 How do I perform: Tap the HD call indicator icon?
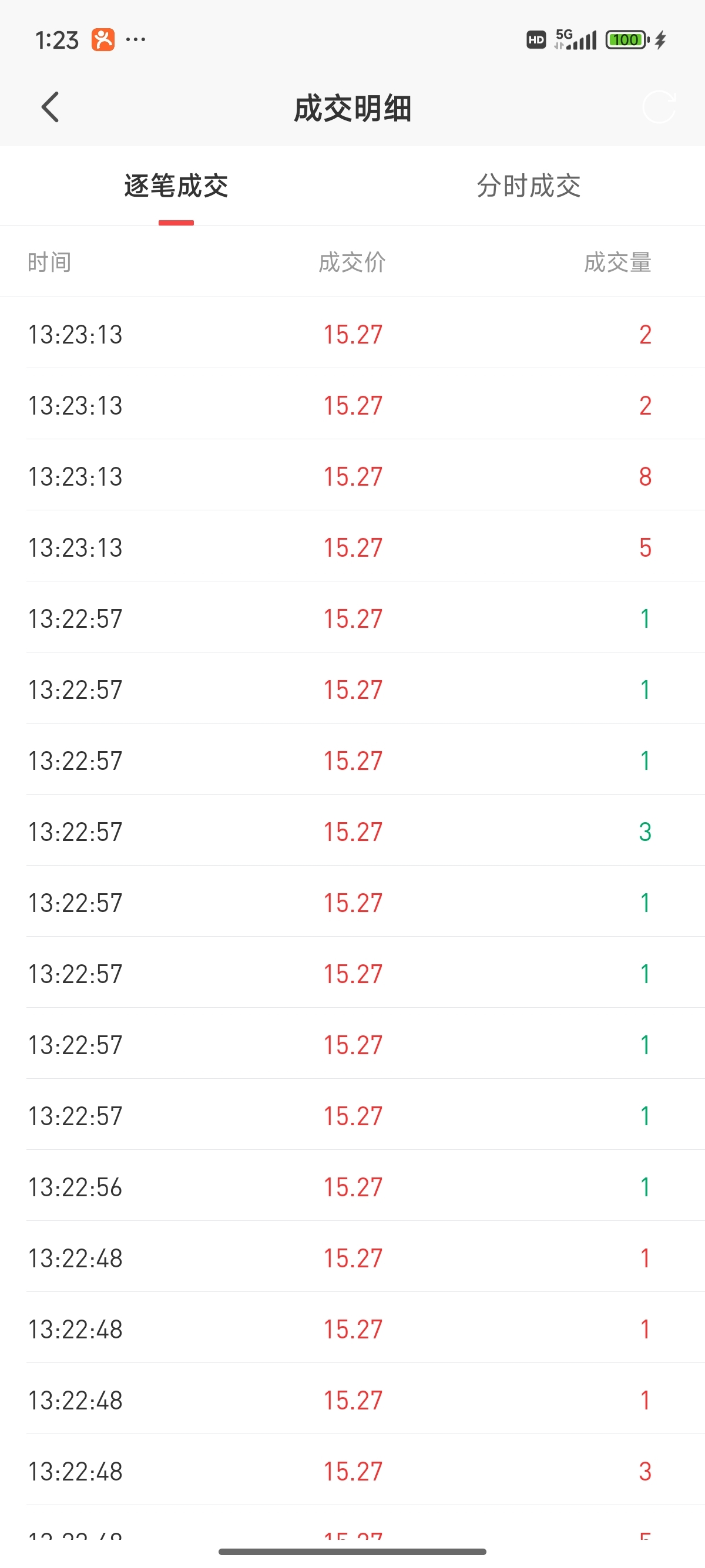tap(536, 40)
